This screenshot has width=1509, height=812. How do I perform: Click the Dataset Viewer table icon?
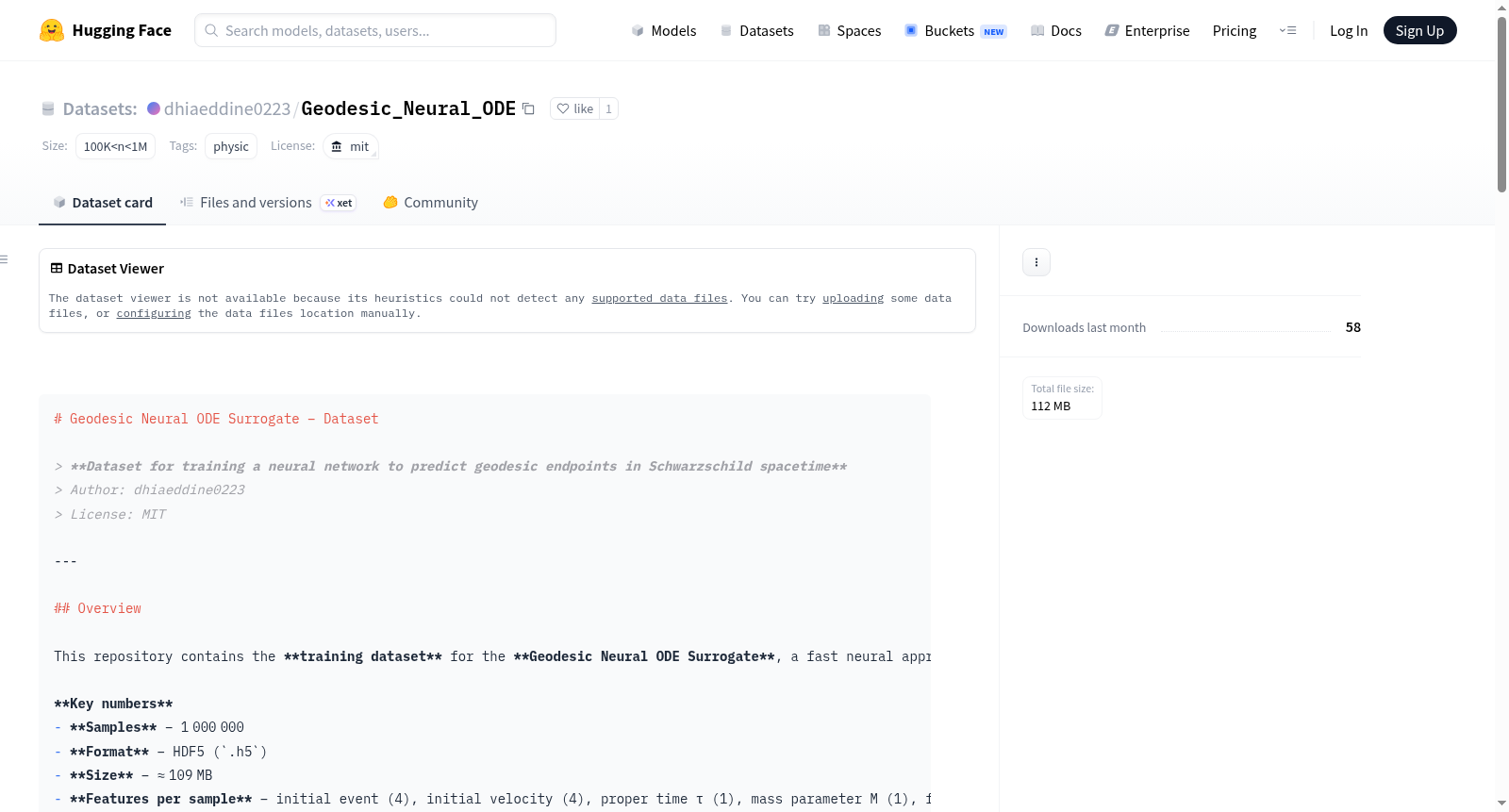coord(57,269)
